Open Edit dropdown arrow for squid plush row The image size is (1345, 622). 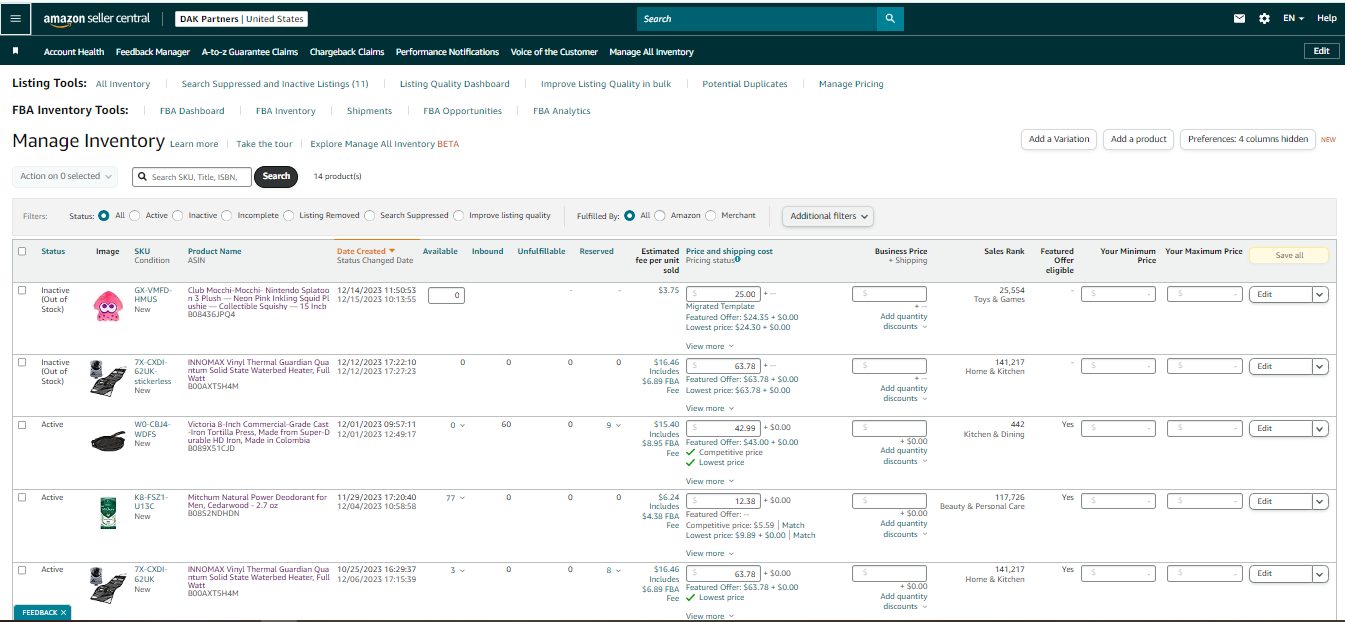tap(1320, 294)
